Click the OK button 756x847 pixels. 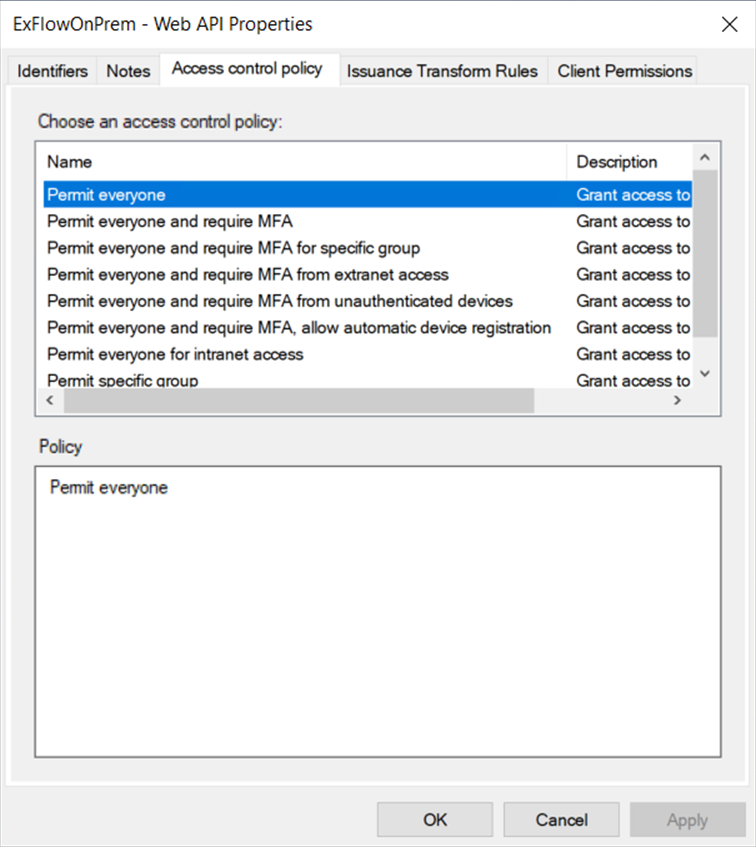[435, 819]
